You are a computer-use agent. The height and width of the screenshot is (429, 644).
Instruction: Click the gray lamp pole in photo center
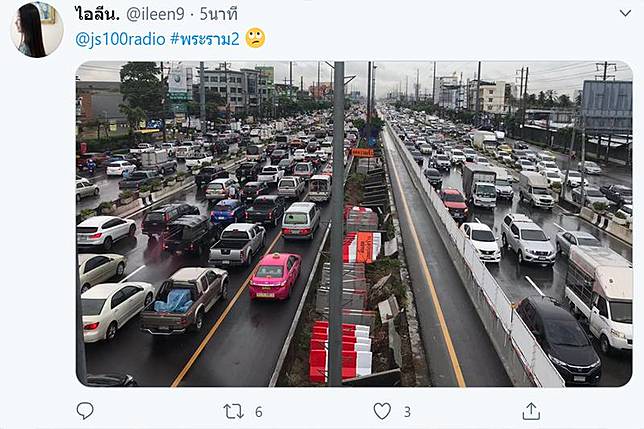tap(337, 224)
